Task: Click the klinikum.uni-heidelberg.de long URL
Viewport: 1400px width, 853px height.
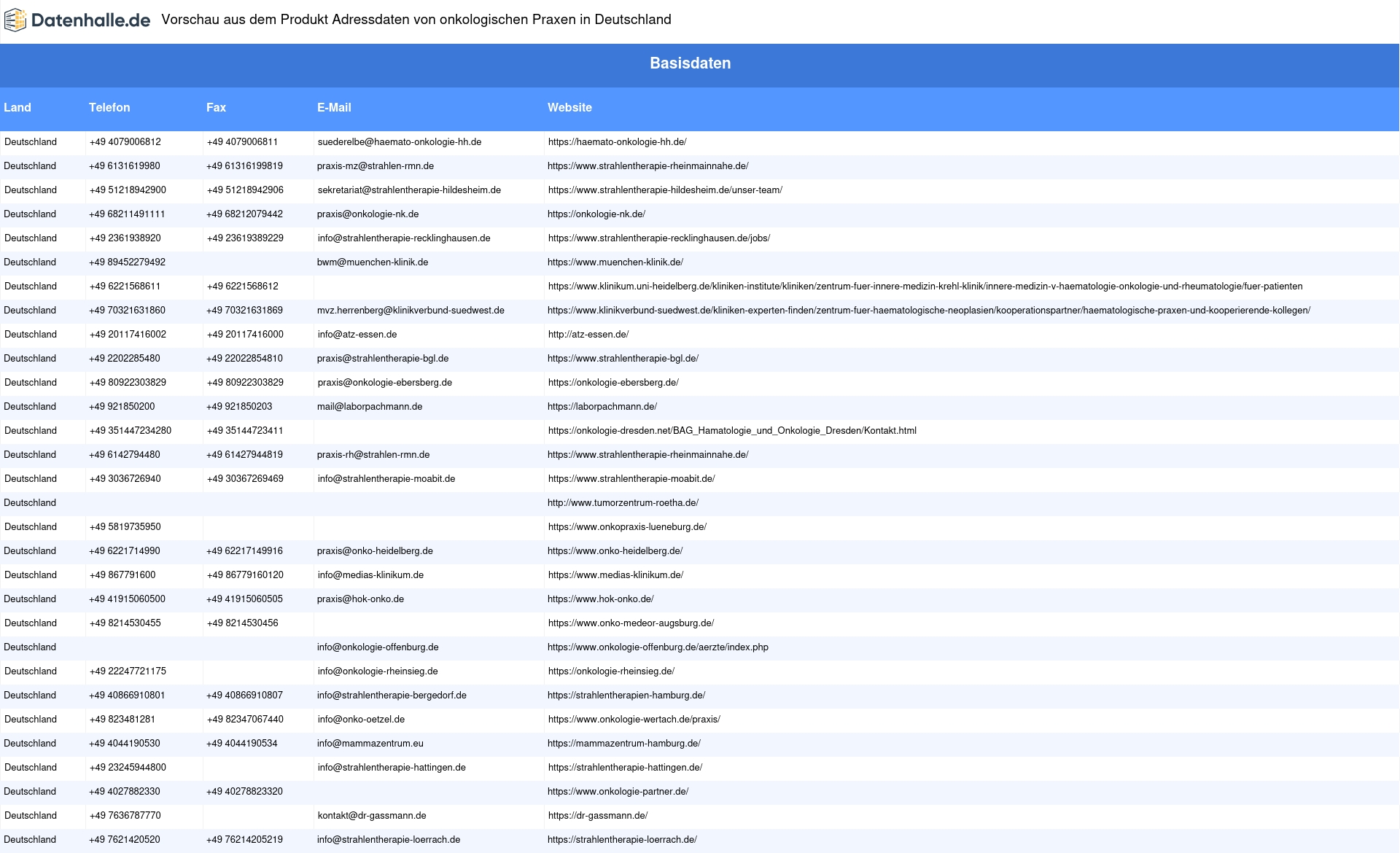Action: 925,287
